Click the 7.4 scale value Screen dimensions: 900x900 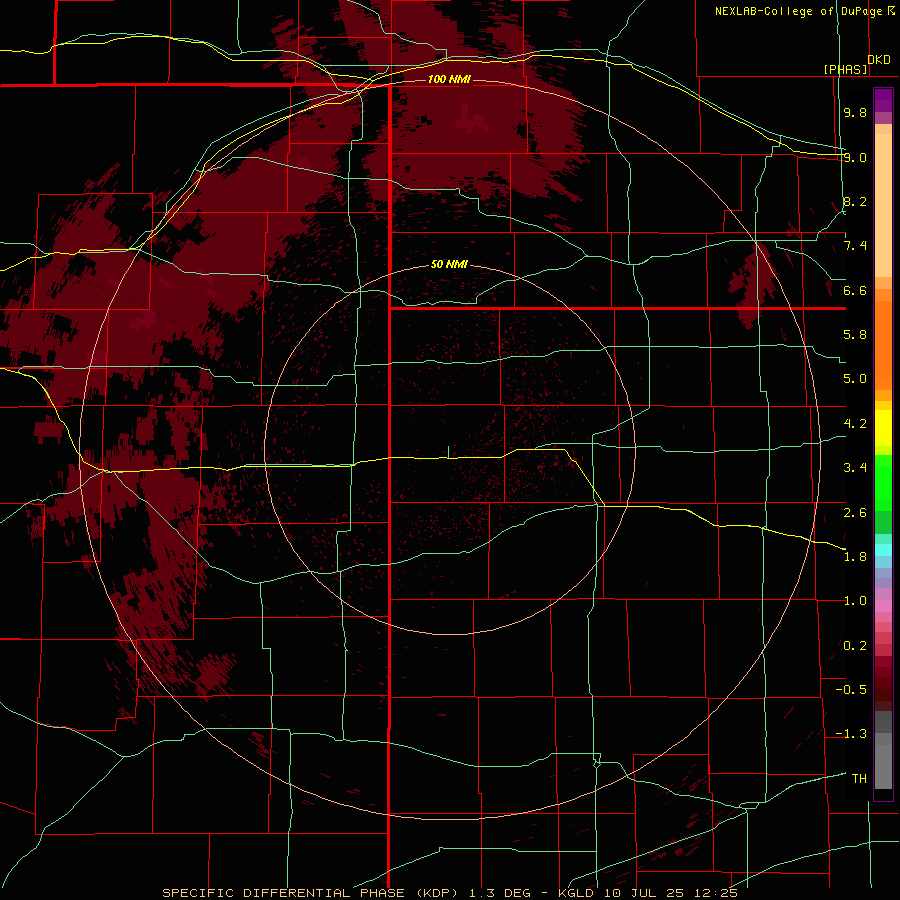click(x=855, y=246)
